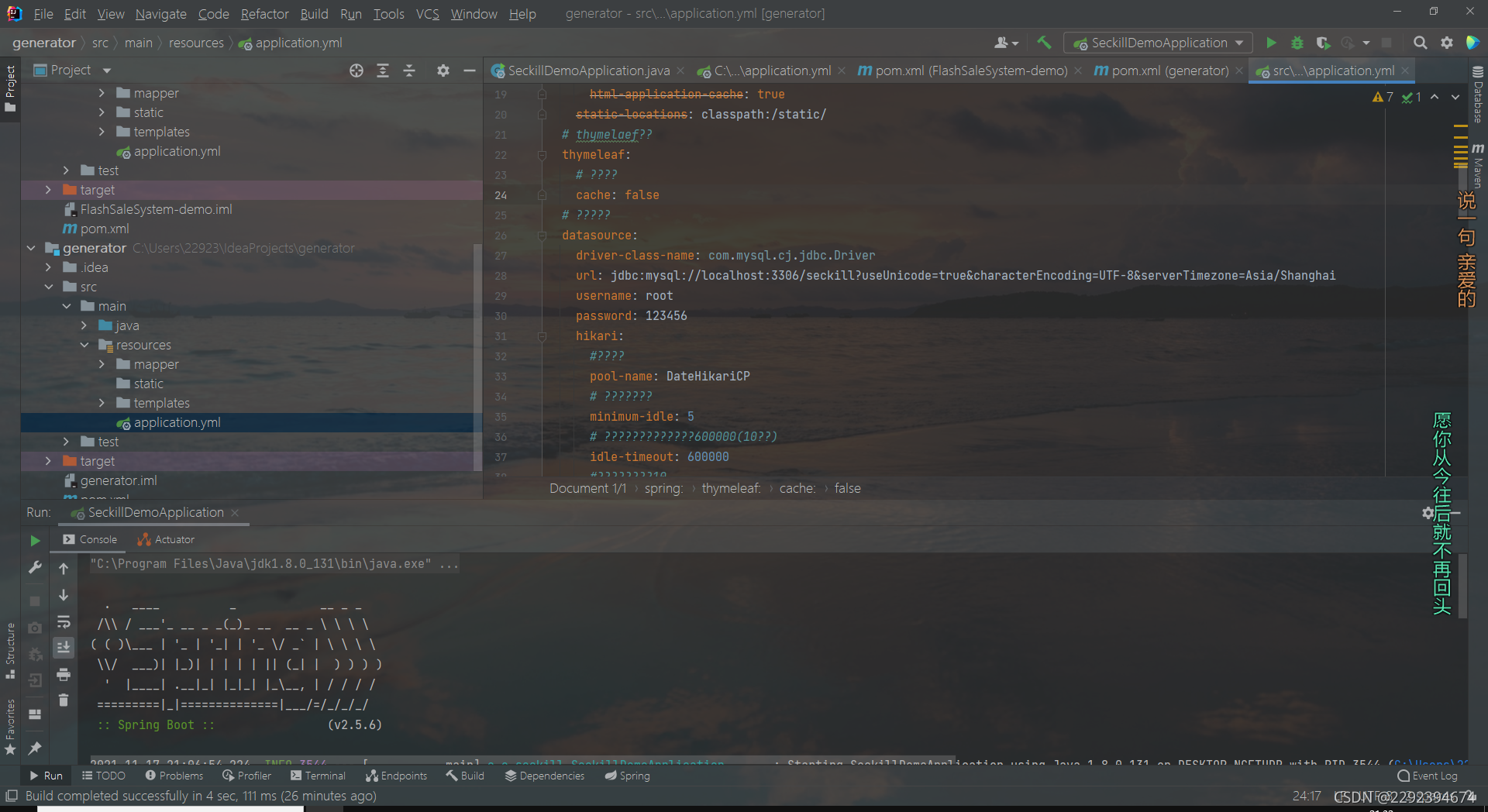Viewport: 1488px width, 812px height.
Task: Open SeckillDemoApplication run configuration dropdown
Action: pyautogui.click(x=1158, y=43)
